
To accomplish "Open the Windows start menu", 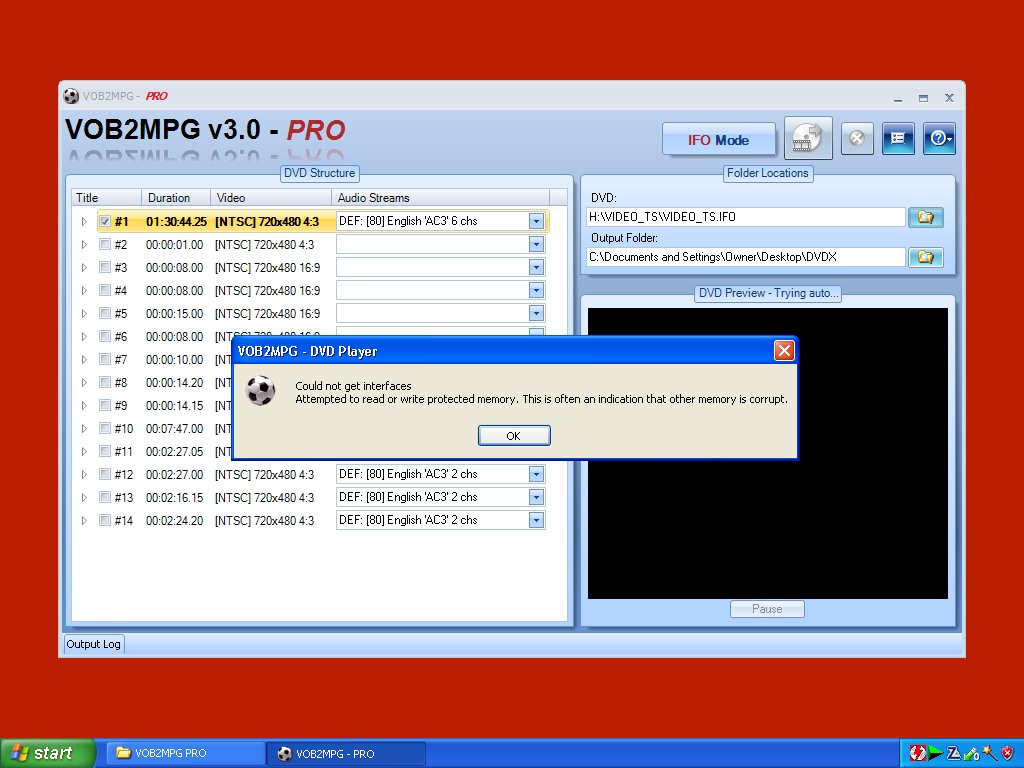I will coord(48,753).
